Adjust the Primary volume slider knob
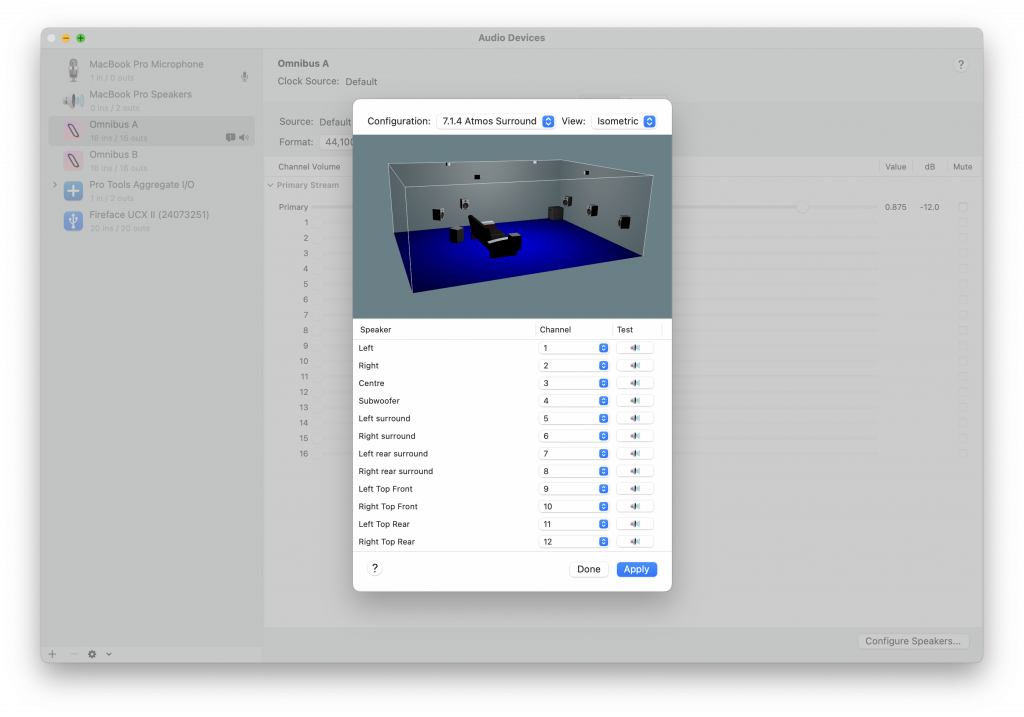Viewport: 1024px width, 717px height. [802, 207]
